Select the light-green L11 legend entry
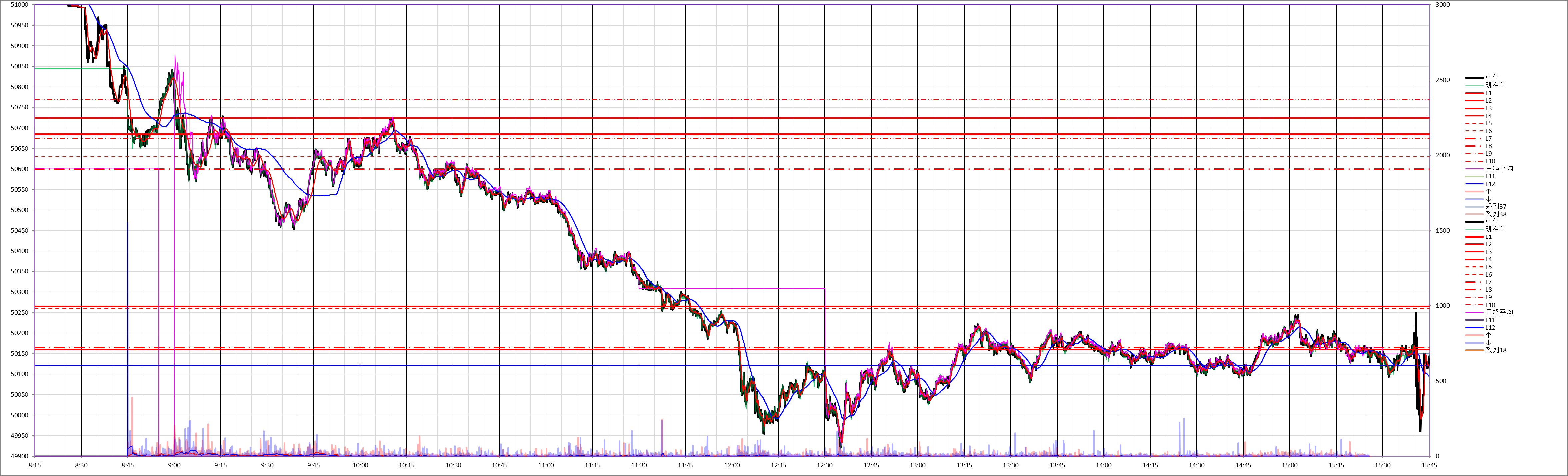This screenshot has height=476, width=1568. 1490,177
